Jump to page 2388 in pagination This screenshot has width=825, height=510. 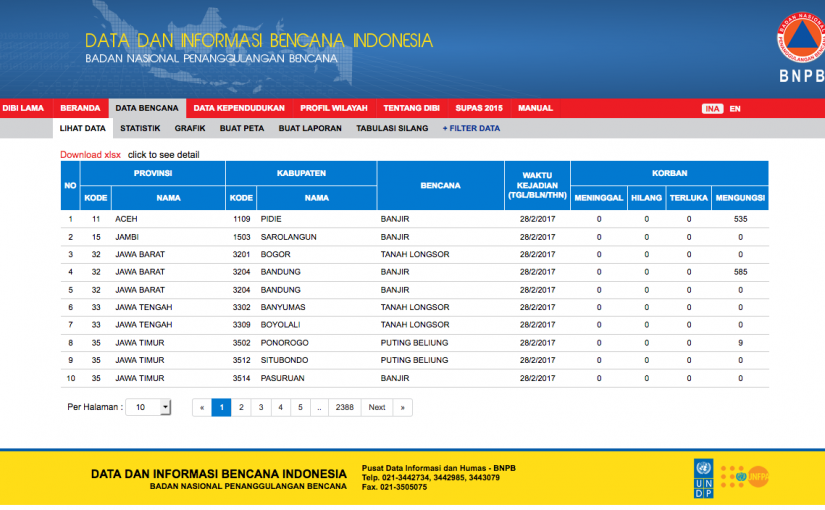click(345, 407)
